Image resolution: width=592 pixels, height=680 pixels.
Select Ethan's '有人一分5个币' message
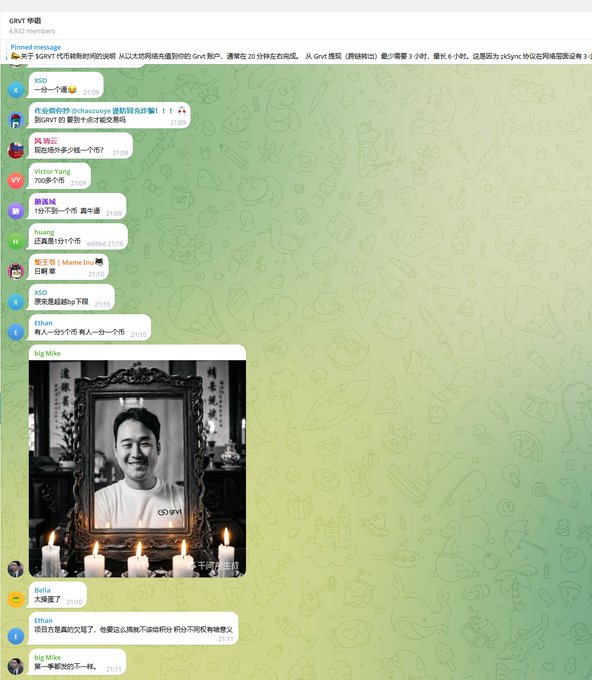click(x=90, y=328)
